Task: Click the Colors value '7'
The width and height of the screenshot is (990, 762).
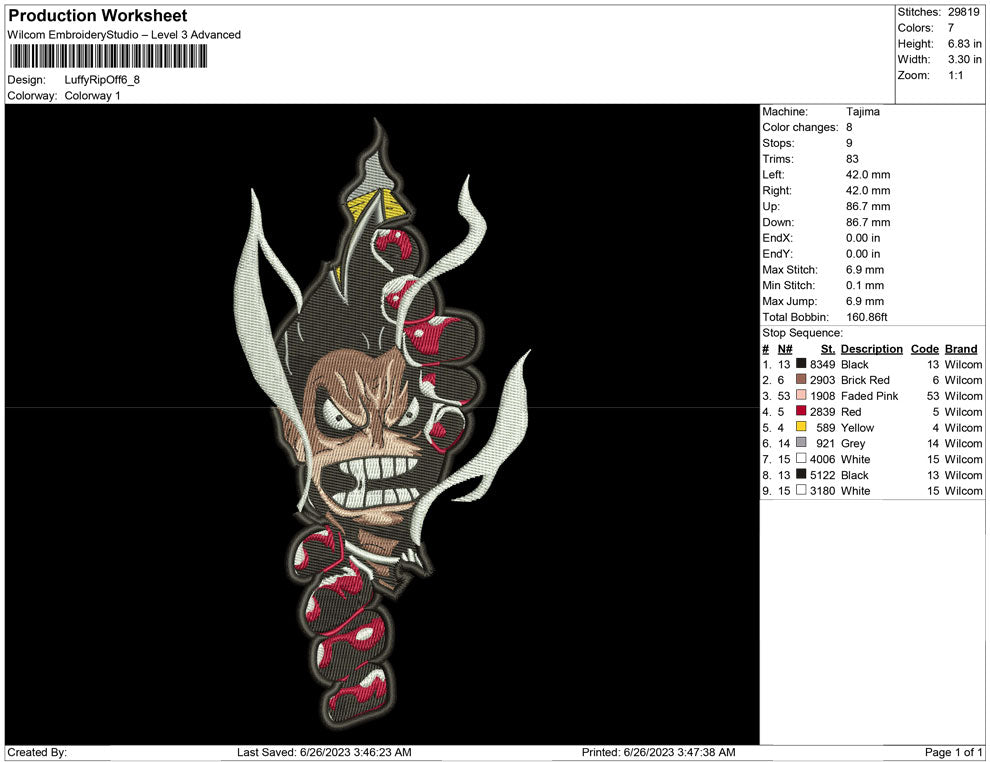Action: (x=951, y=28)
